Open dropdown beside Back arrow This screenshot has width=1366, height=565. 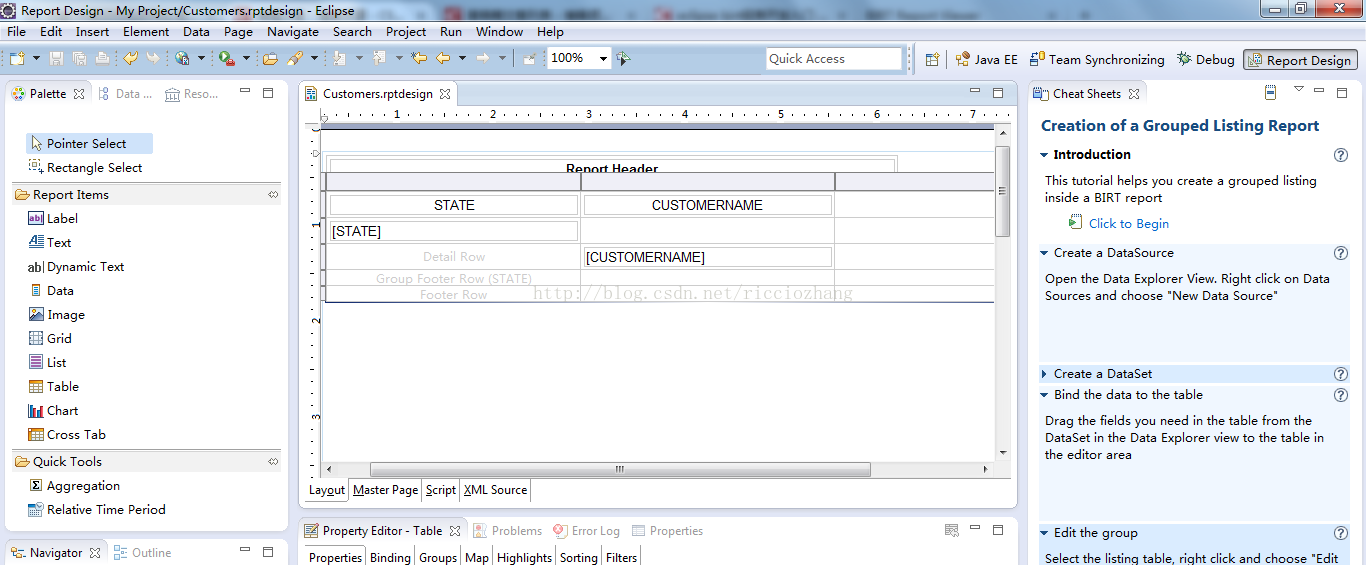(x=462, y=59)
